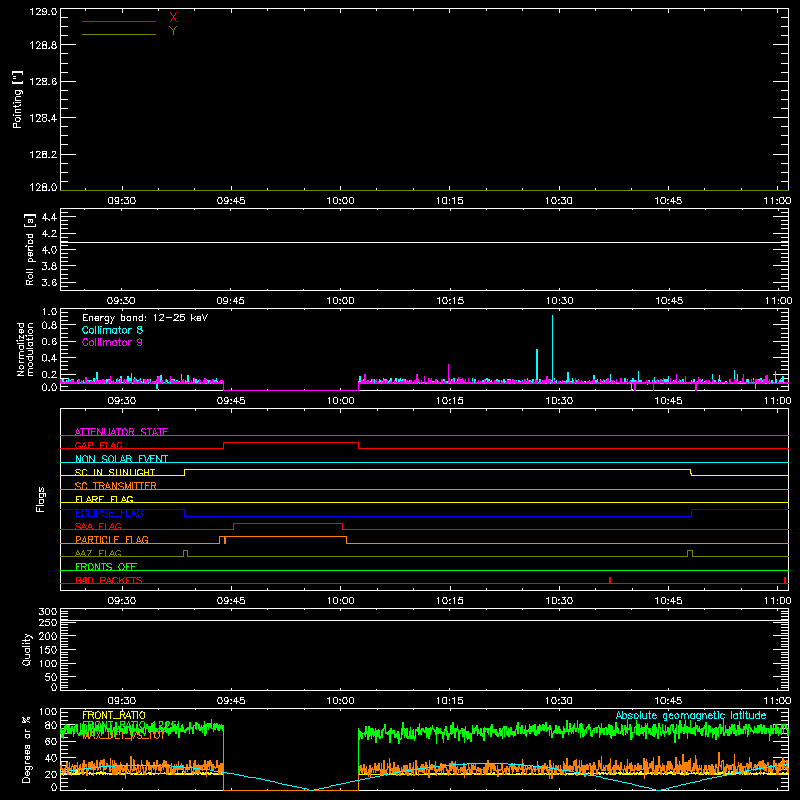
Task: Click the red X legend label
Action: coord(173,18)
